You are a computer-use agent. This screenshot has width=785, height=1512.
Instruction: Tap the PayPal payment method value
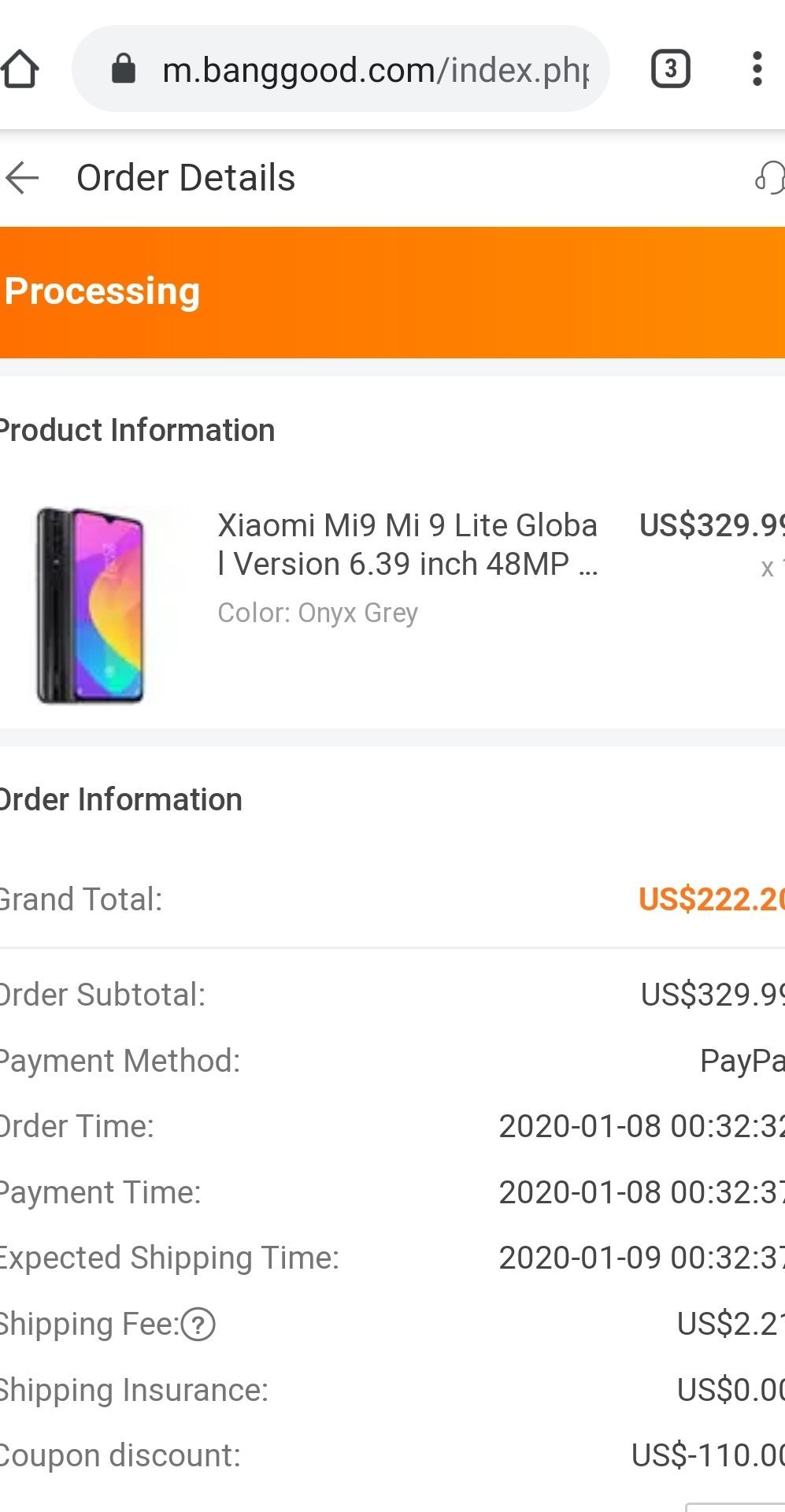(x=742, y=1061)
